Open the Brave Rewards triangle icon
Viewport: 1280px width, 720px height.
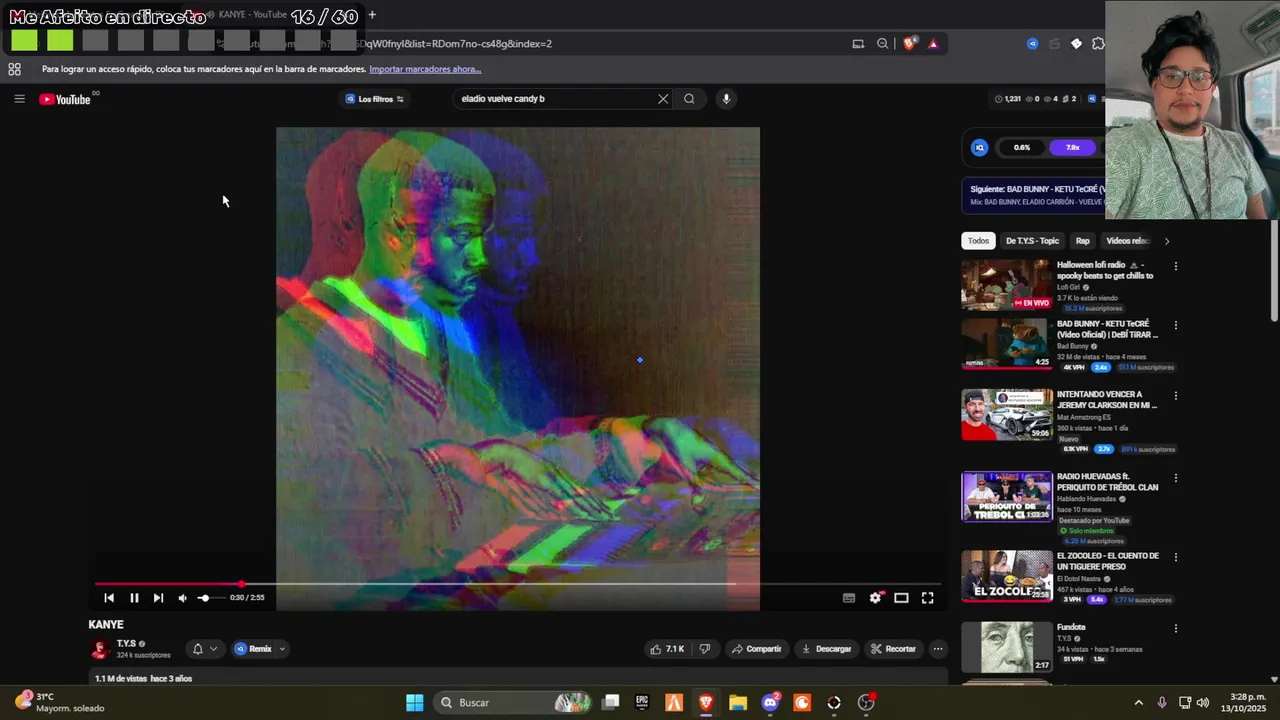933,44
